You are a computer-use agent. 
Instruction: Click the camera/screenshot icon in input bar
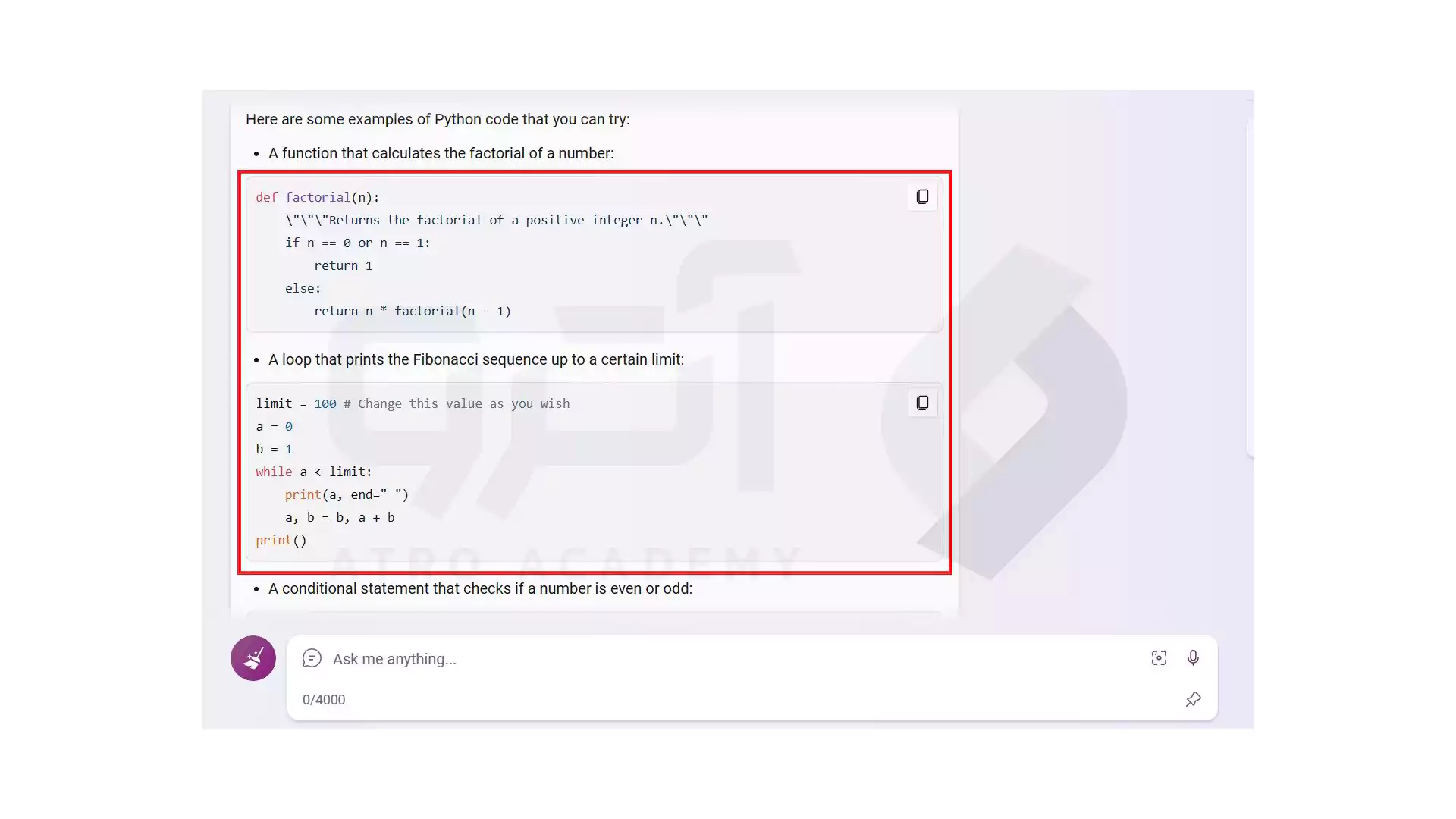click(x=1158, y=658)
